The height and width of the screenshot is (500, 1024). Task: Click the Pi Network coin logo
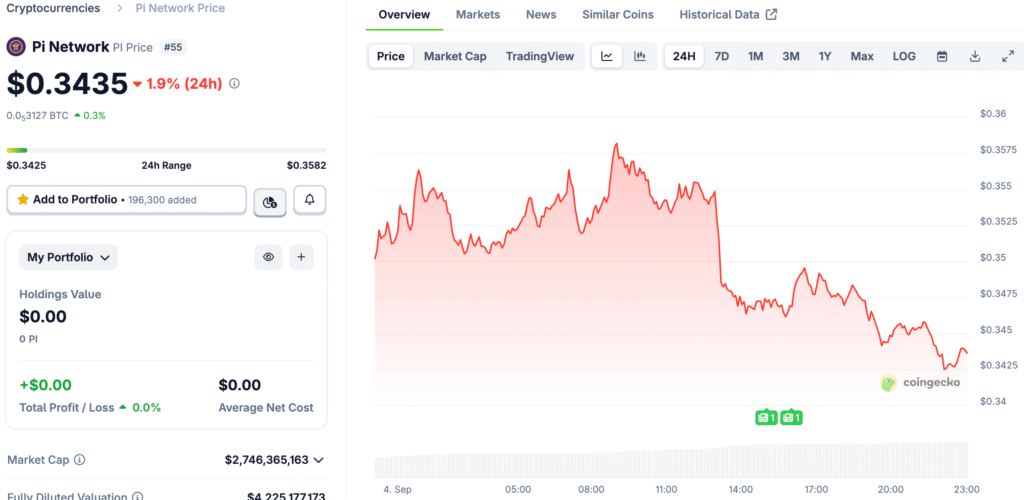pos(16,47)
